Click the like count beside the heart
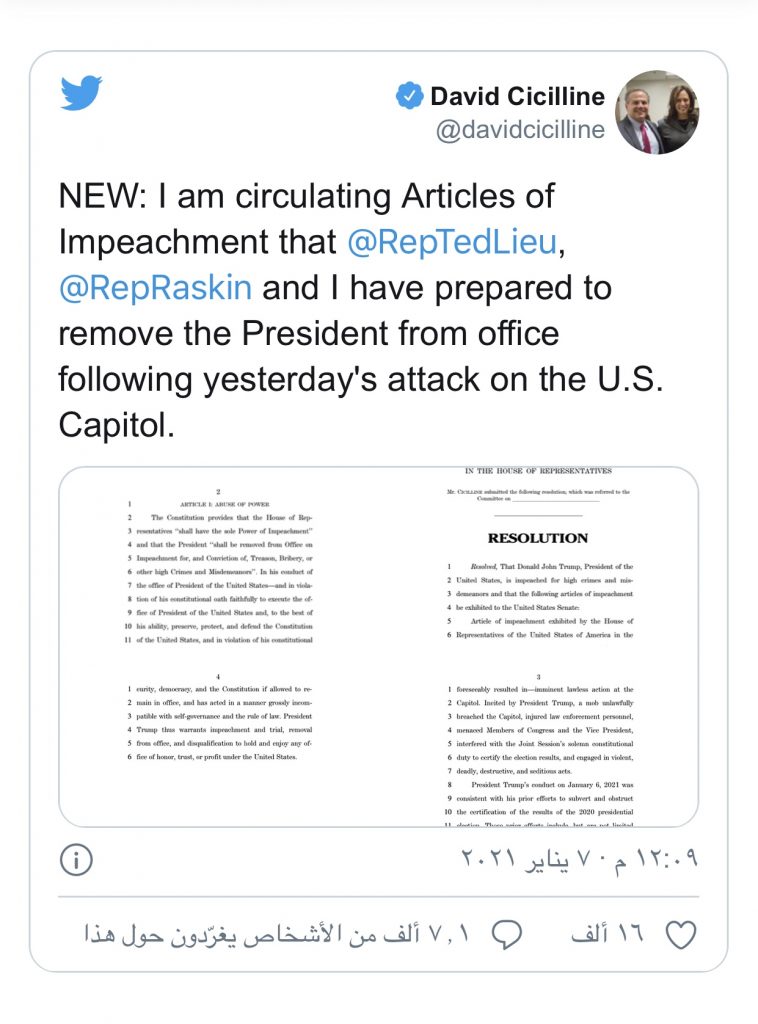 click(607, 935)
